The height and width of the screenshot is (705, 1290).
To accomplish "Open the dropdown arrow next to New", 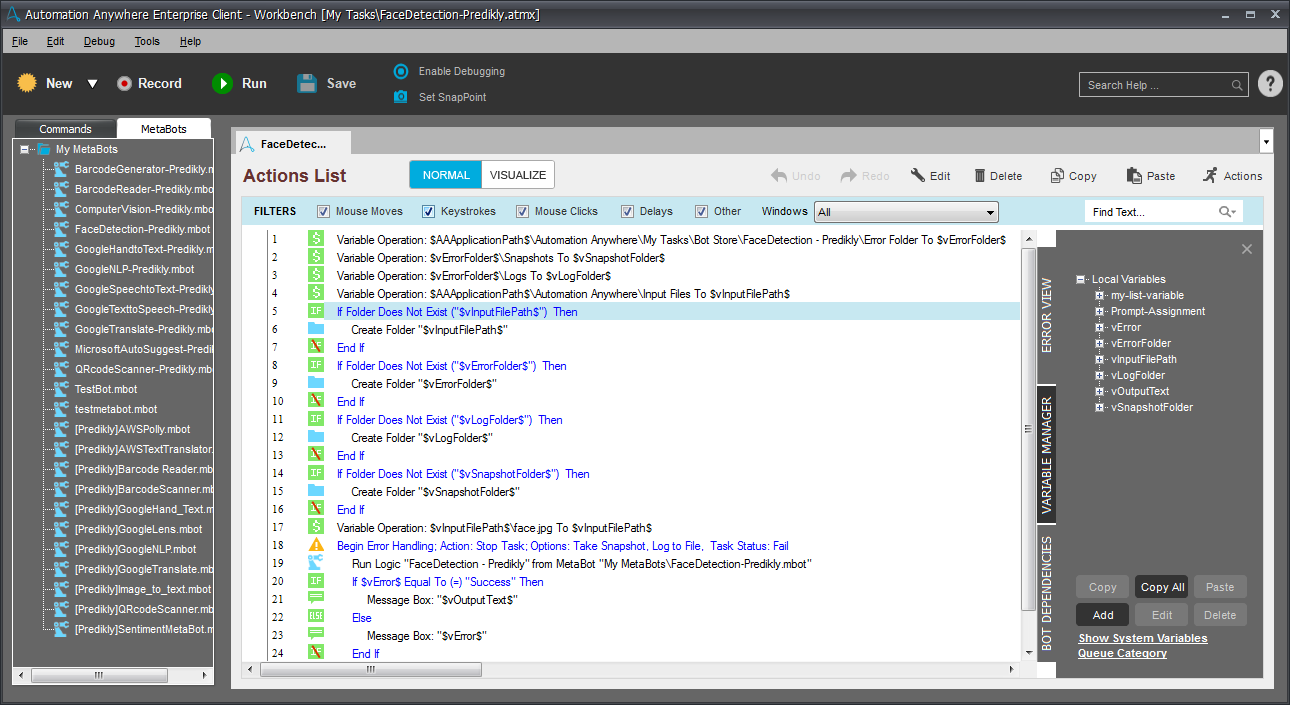I will pyautogui.click(x=92, y=84).
